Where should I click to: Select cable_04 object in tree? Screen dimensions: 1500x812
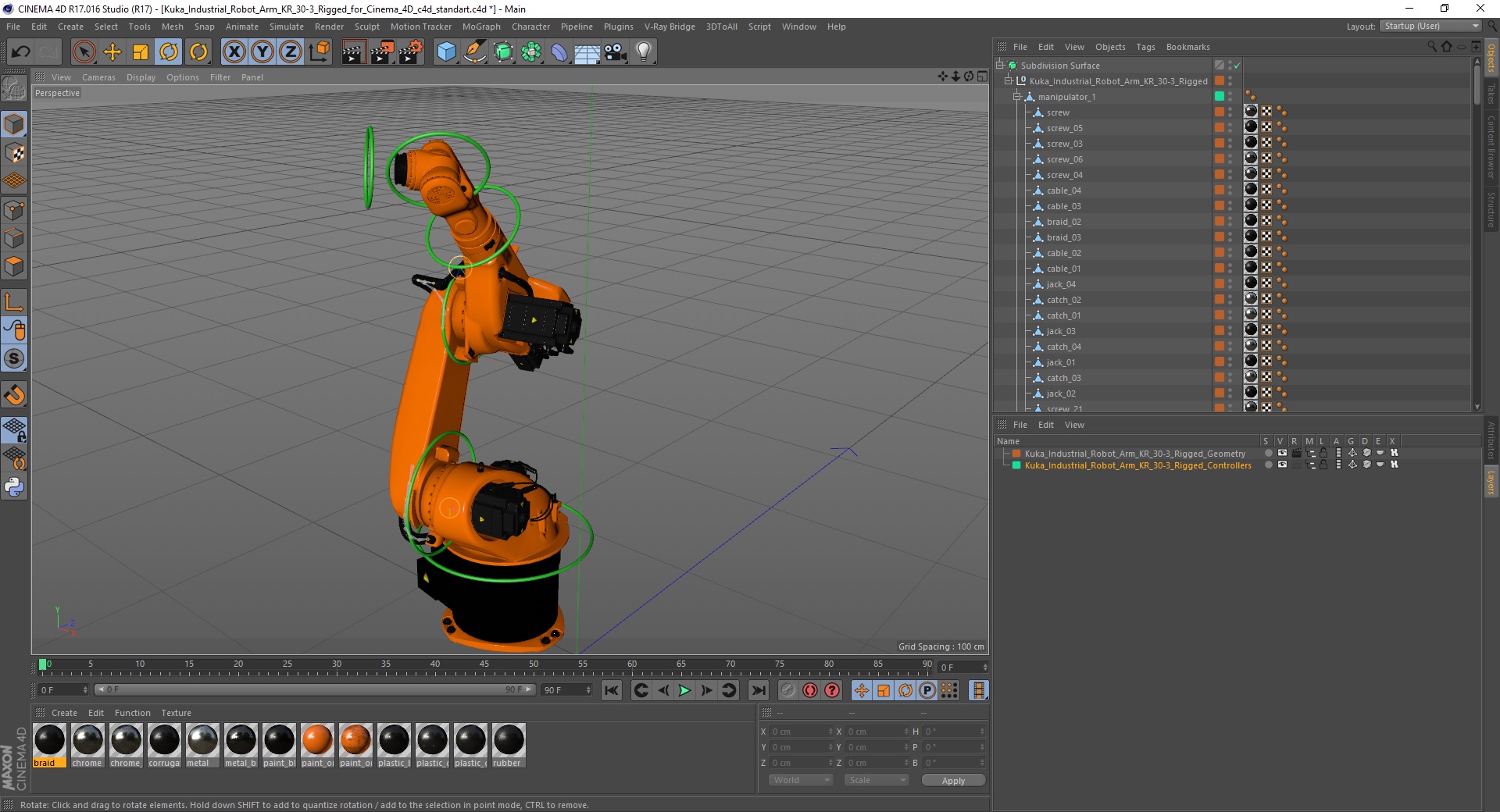[1063, 191]
